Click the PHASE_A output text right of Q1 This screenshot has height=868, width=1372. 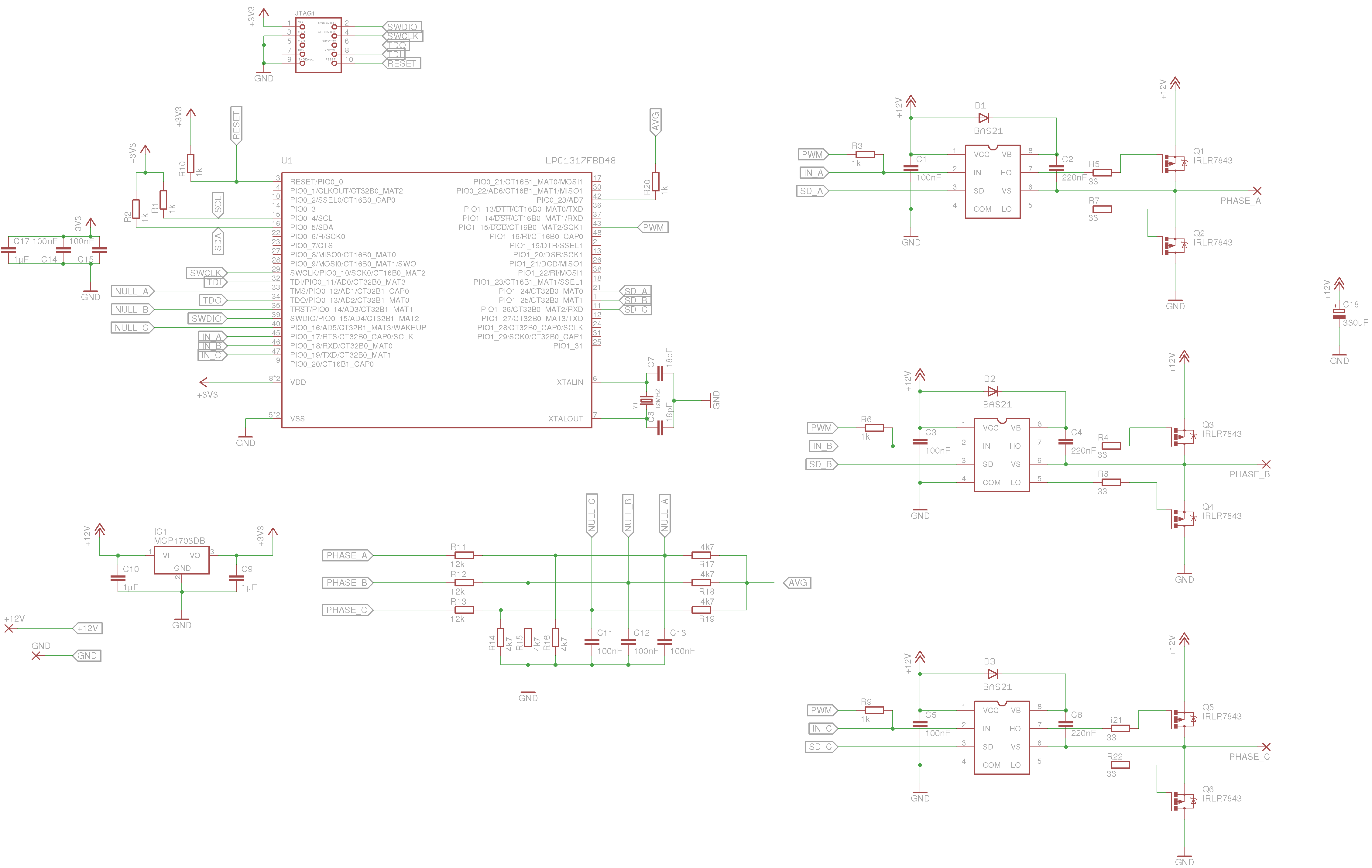click(1240, 201)
